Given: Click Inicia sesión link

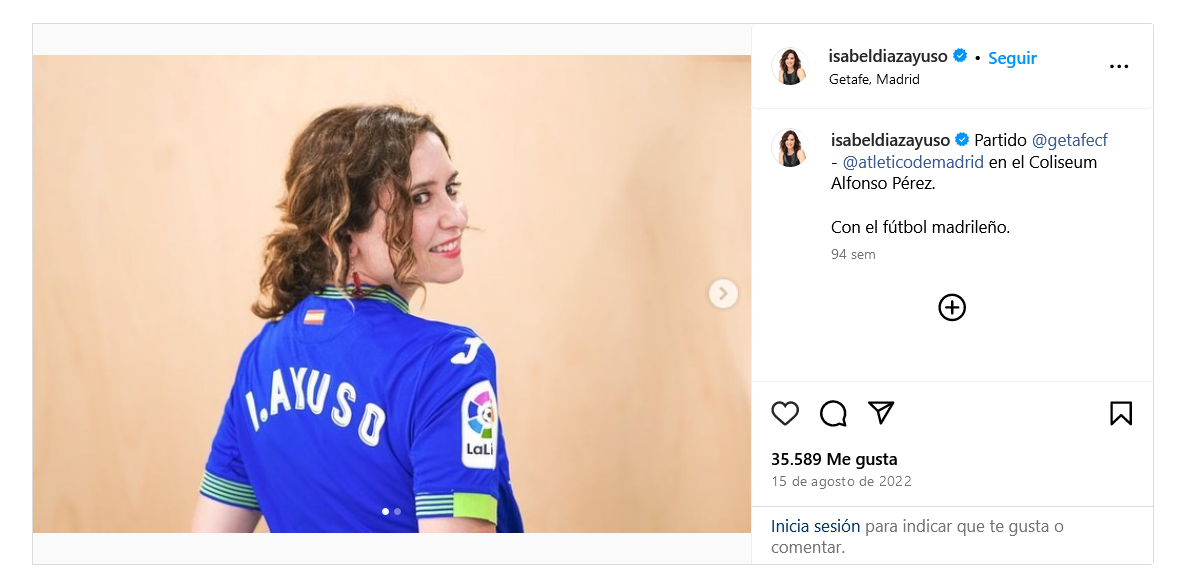Looking at the screenshot, I should point(815,527).
